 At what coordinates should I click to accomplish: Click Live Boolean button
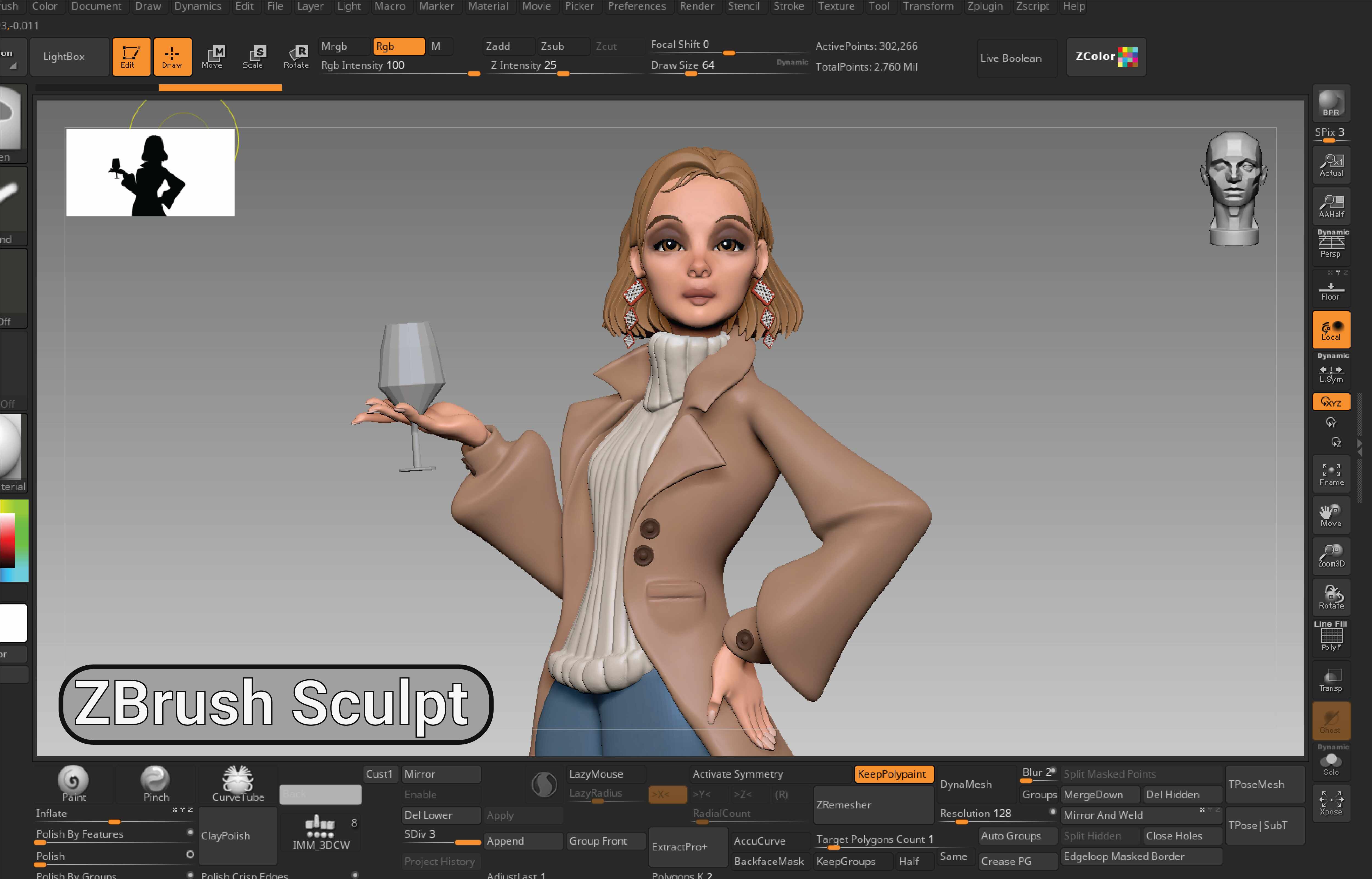click(x=1017, y=58)
